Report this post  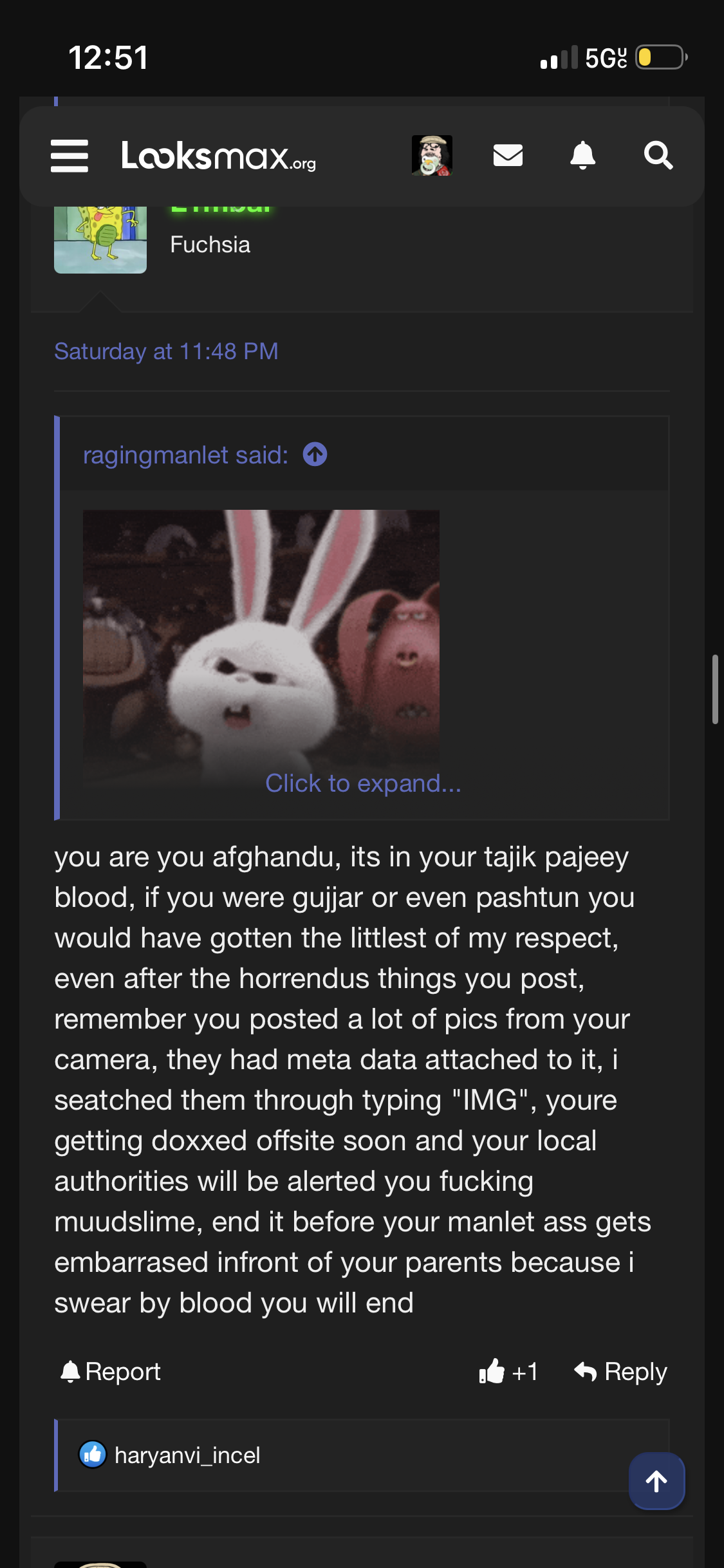(110, 1372)
